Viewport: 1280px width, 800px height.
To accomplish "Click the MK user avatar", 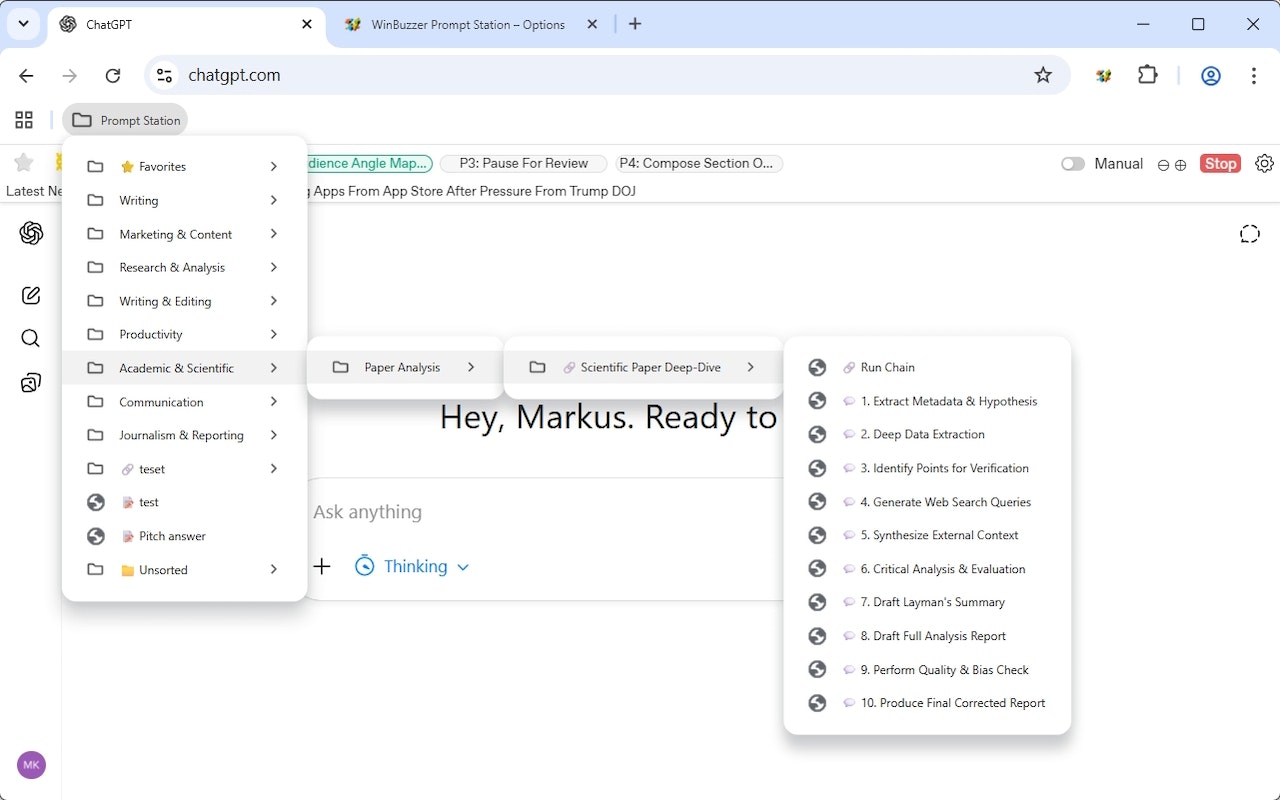I will click(x=31, y=765).
